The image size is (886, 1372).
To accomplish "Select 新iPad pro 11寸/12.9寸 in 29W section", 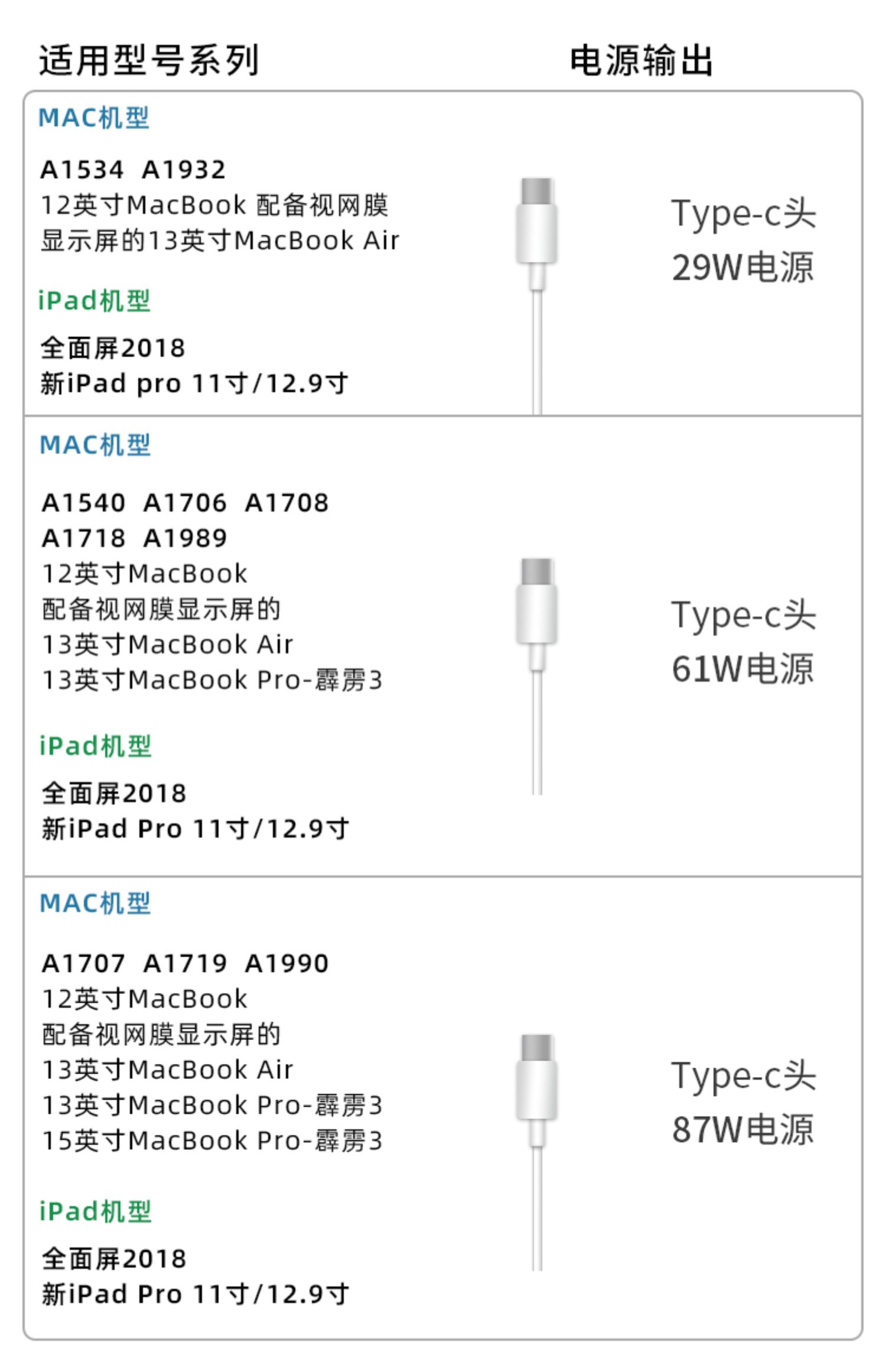I will [194, 383].
